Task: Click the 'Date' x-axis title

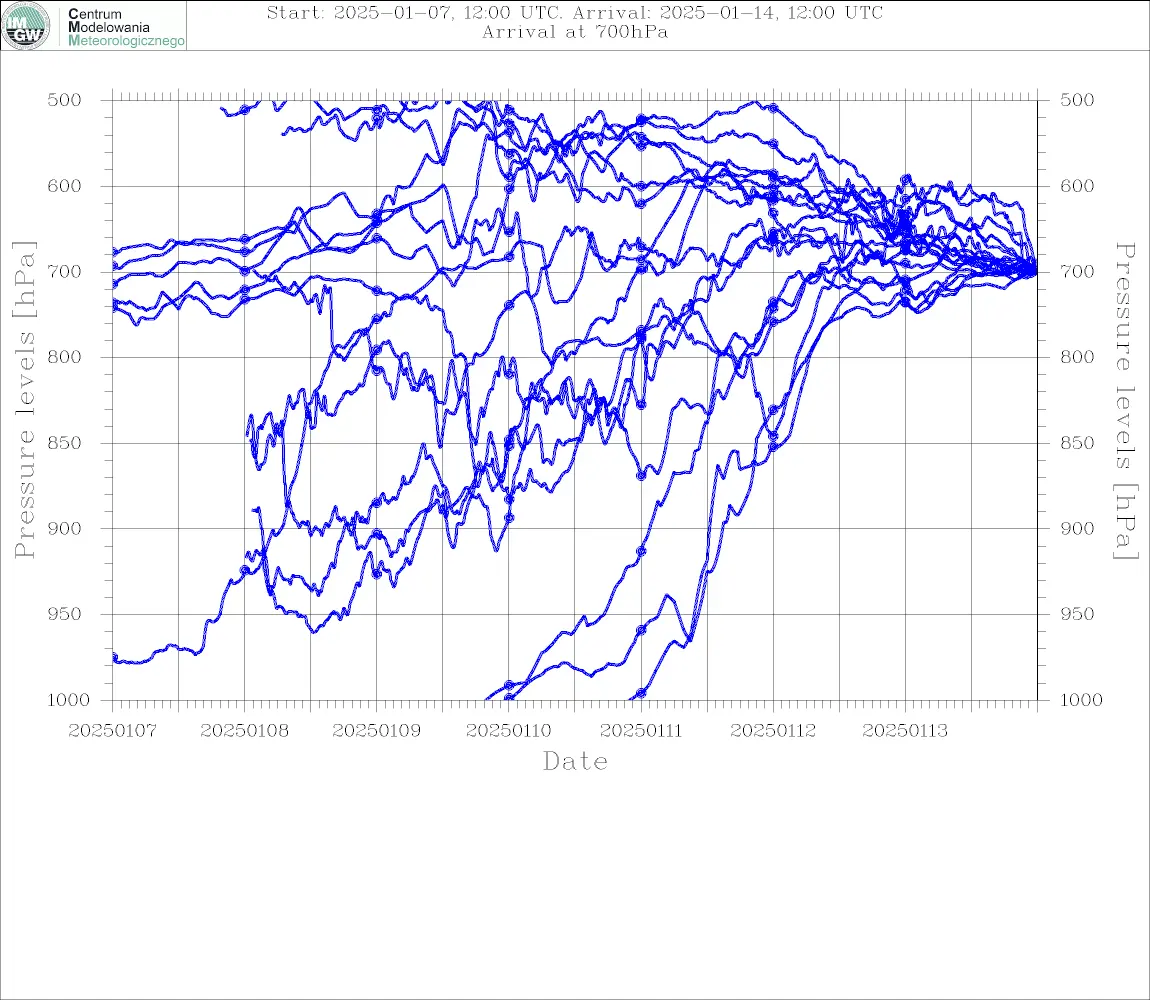Action: pos(575,762)
